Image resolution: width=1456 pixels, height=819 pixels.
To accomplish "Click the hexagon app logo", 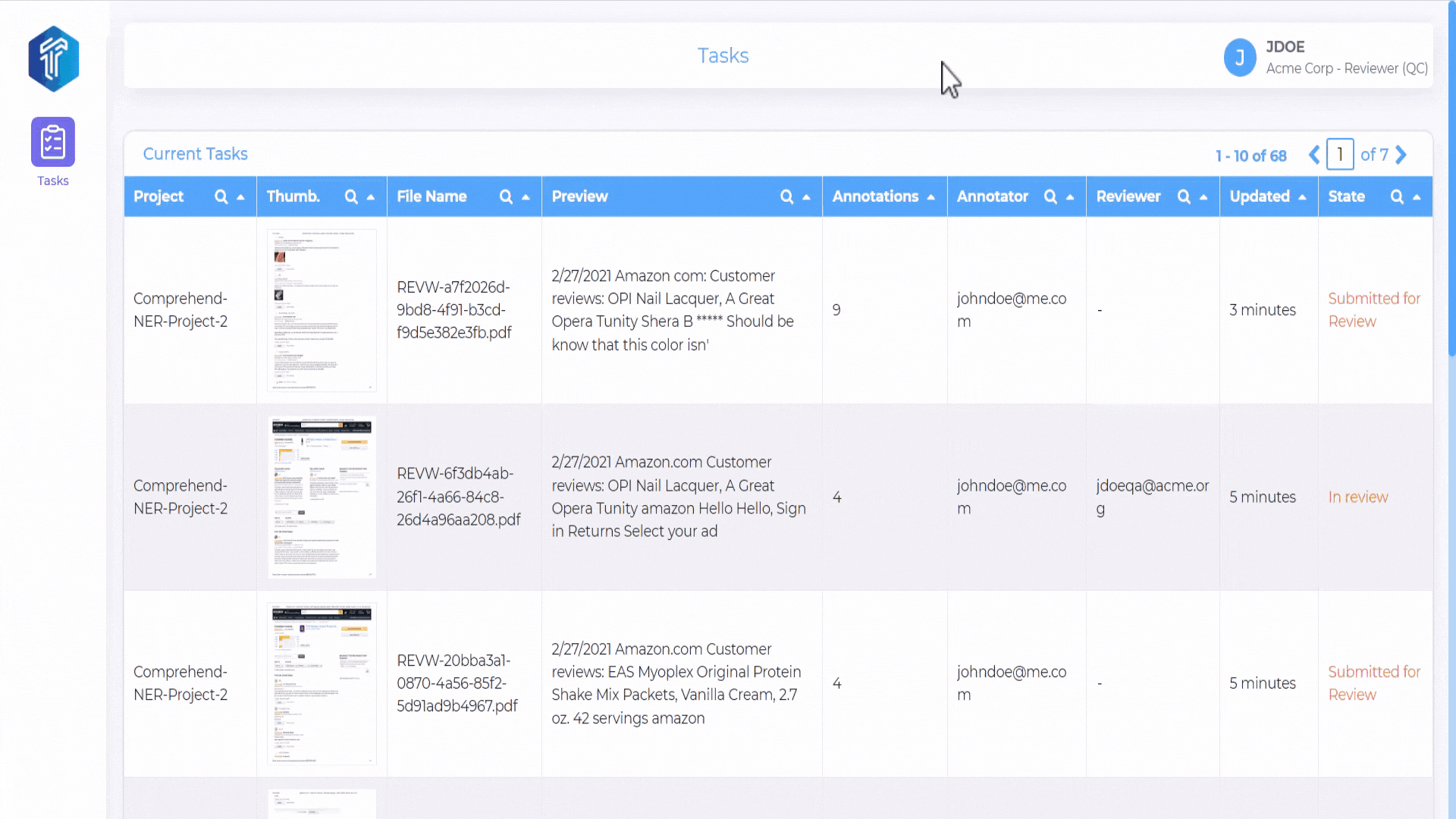I will point(53,59).
